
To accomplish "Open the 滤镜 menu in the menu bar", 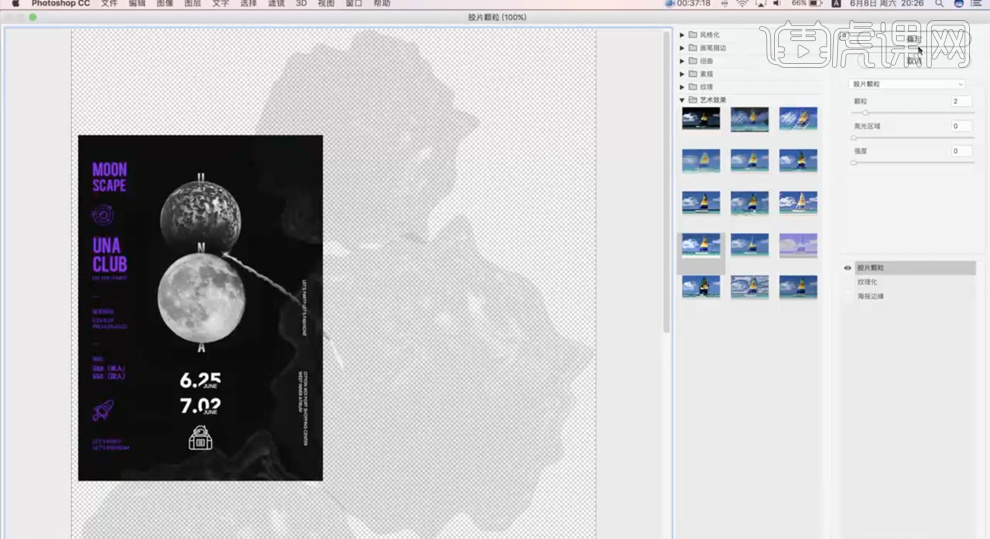I will [276, 4].
